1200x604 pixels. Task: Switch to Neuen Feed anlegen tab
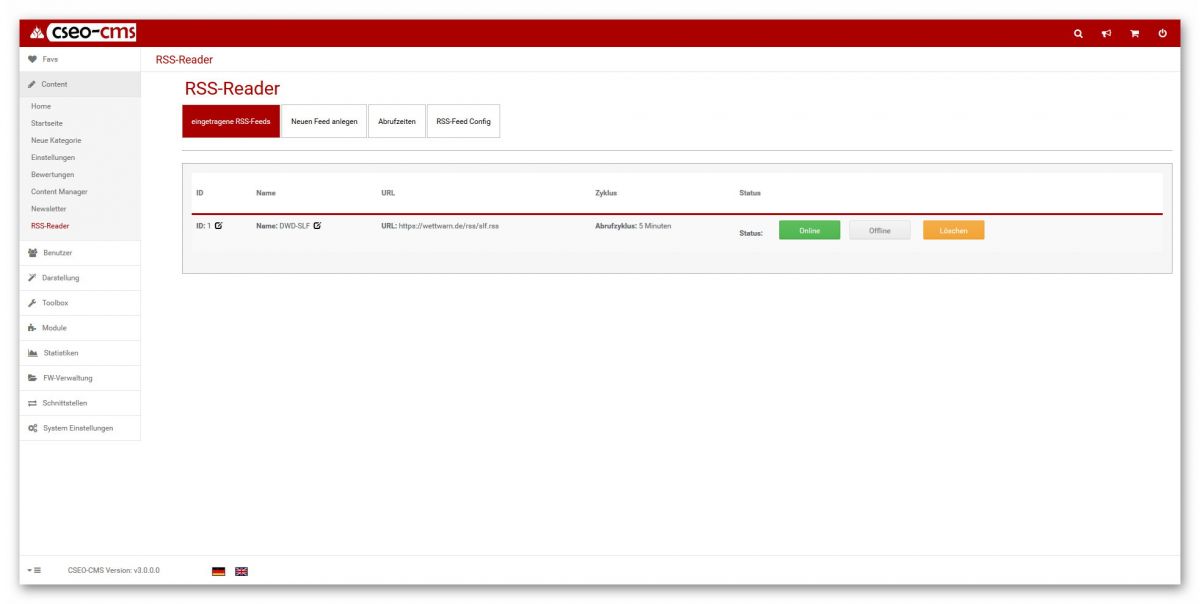point(324,121)
